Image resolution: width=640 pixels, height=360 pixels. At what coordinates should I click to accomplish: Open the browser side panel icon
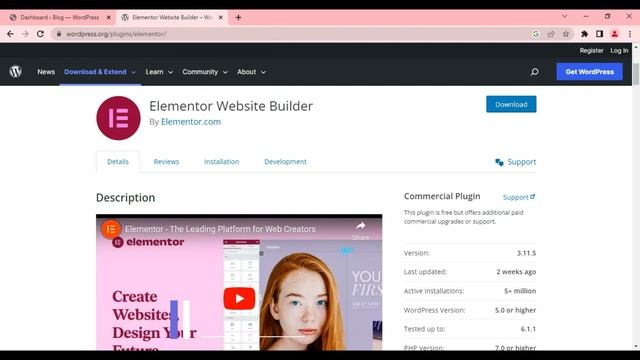click(x=599, y=34)
